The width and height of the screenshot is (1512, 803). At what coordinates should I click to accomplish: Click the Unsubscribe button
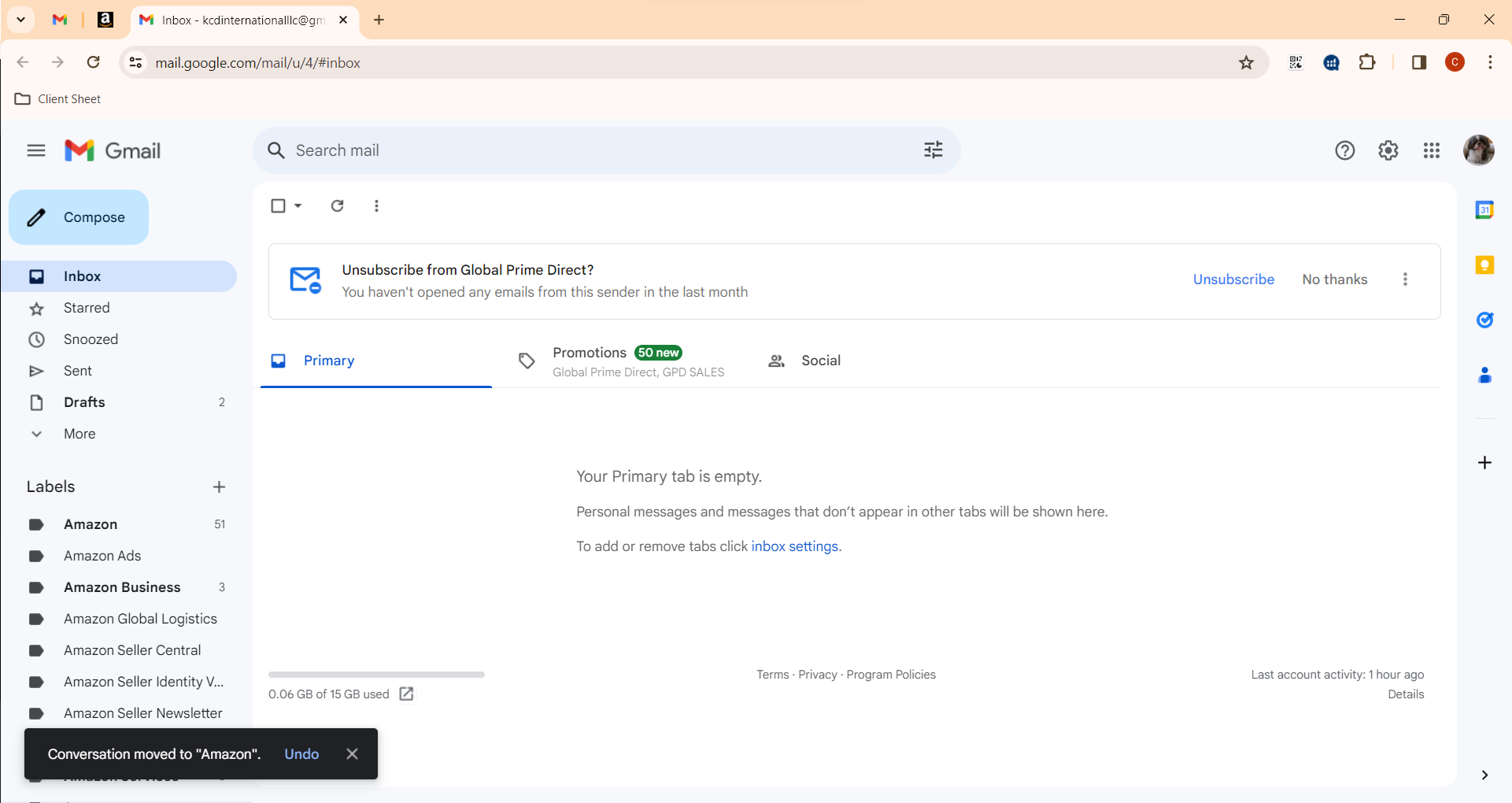pyautogui.click(x=1233, y=279)
